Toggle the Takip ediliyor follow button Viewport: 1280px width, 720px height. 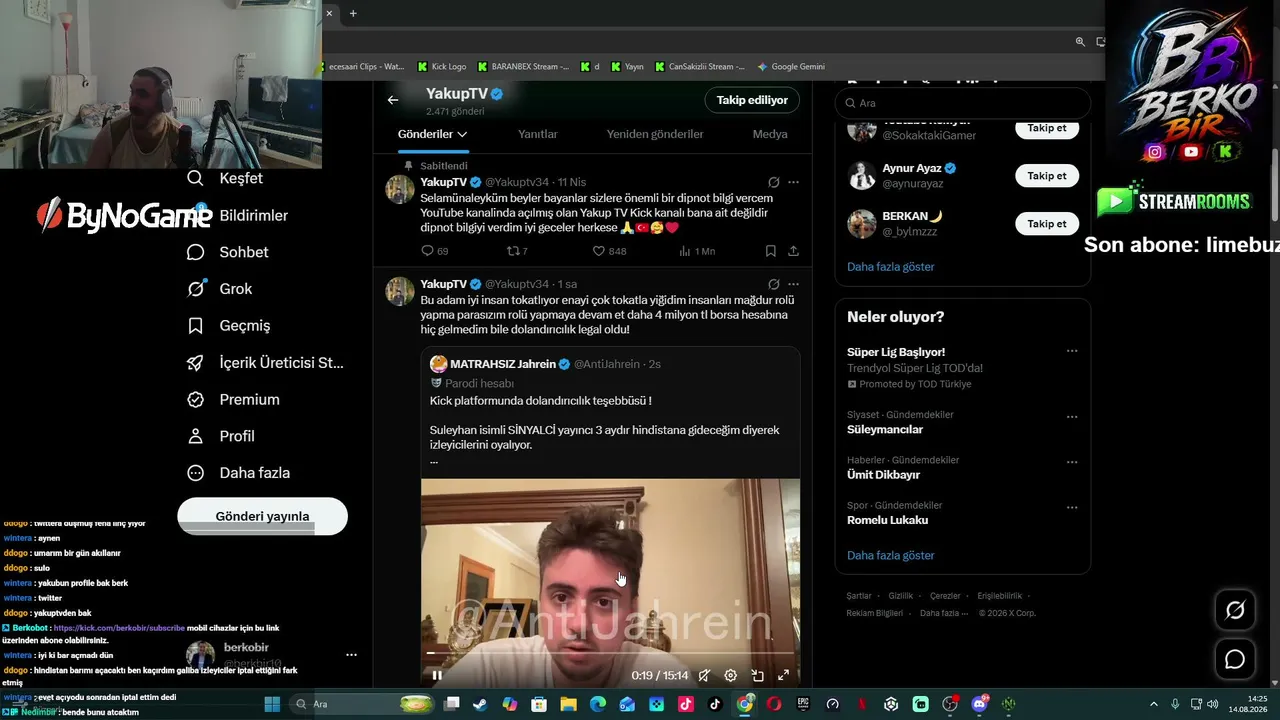(x=752, y=100)
